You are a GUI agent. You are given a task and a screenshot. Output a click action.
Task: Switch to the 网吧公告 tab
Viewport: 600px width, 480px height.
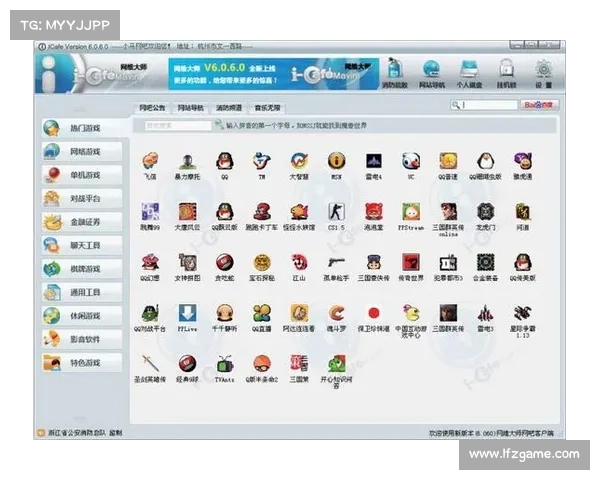click(x=152, y=108)
